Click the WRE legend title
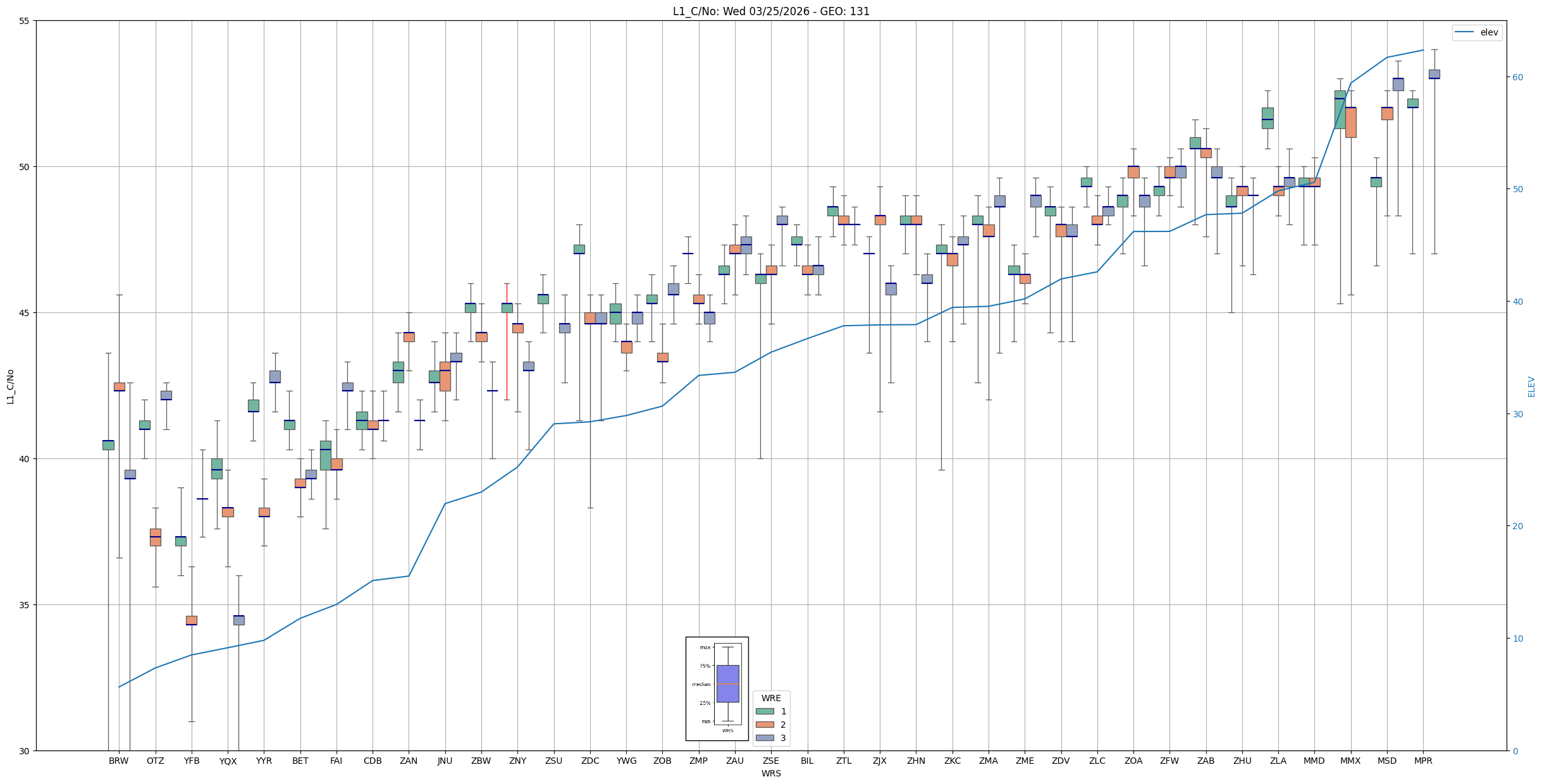1542x784 pixels. point(770,698)
